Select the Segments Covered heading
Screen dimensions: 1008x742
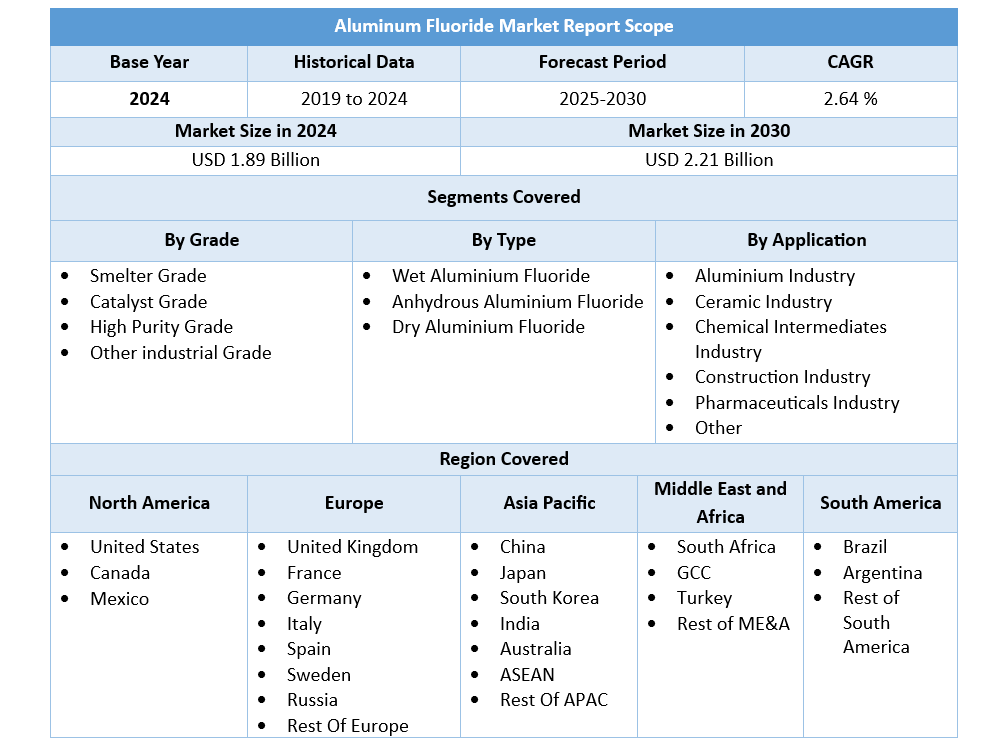point(503,197)
